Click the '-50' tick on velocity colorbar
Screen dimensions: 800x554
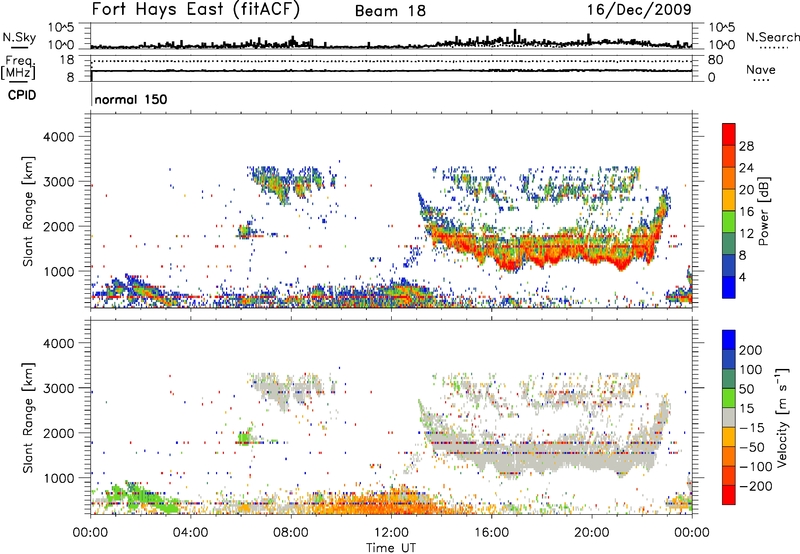click(752, 447)
